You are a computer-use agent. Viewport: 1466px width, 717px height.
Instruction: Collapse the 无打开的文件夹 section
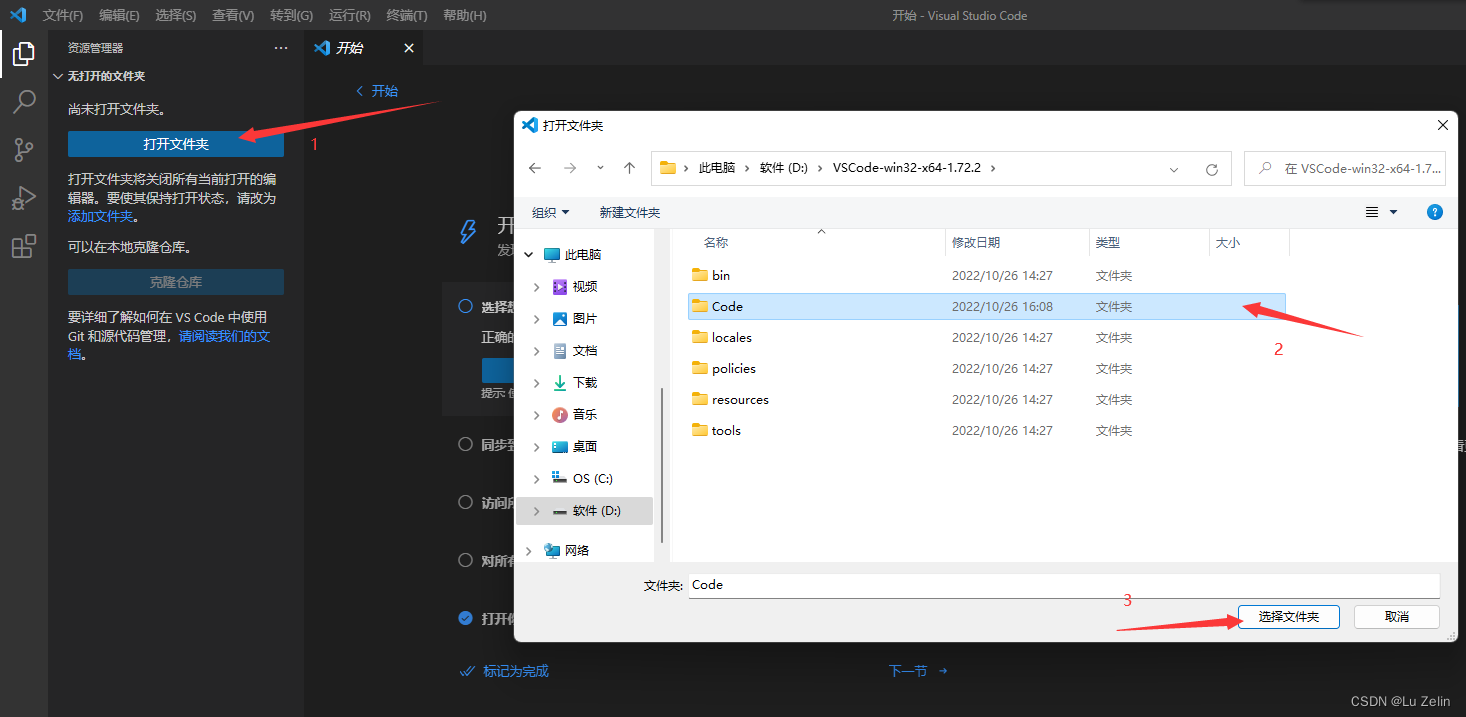pos(59,76)
